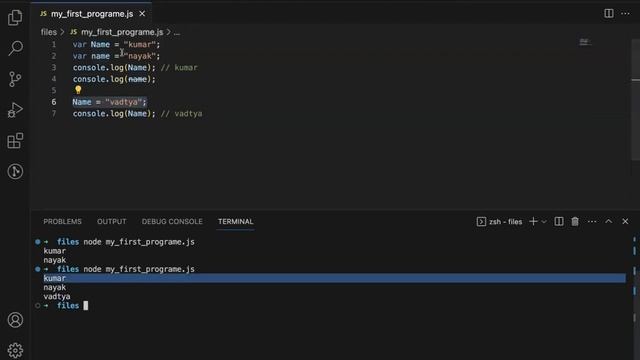
Task: Click the breadcrumb ellipsis symbol entry
Action: click(x=177, y=32)
